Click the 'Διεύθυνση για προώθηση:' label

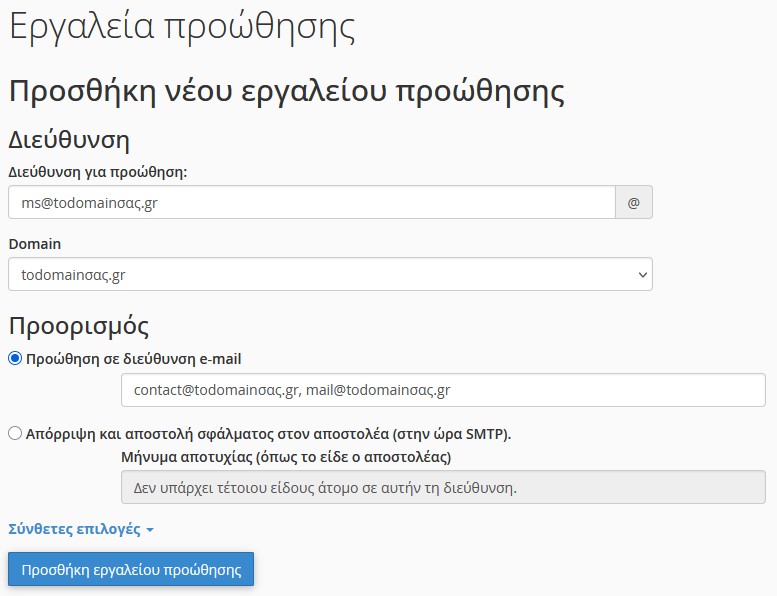pos(98,172)
